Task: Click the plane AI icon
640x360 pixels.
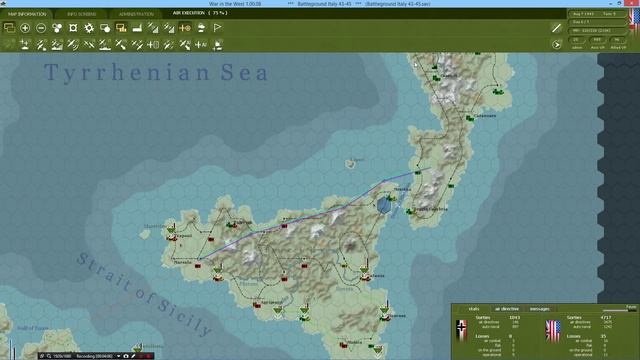Action: coord(201,44)
